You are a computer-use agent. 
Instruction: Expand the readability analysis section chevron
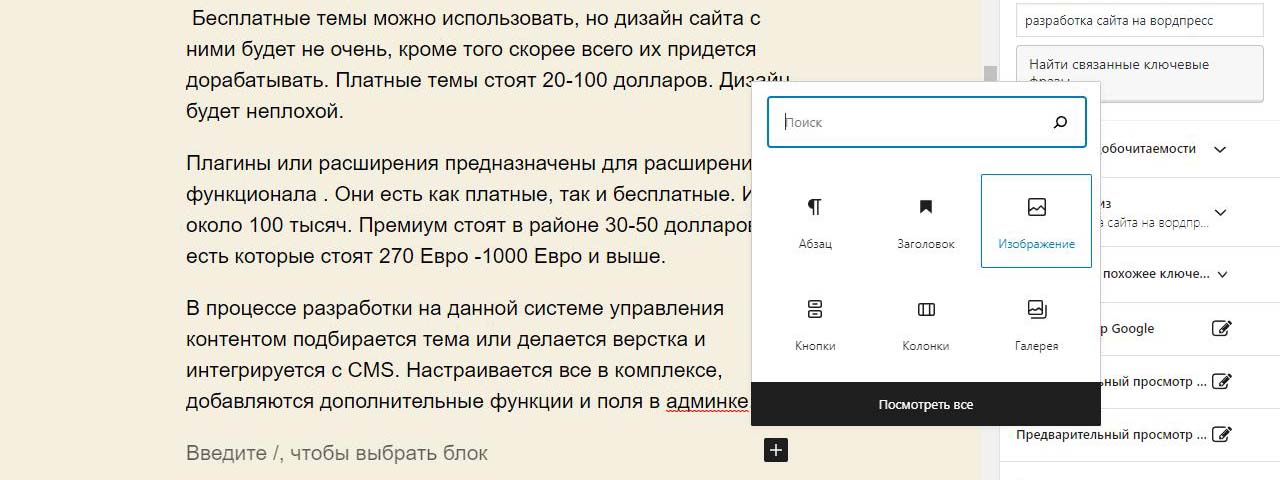coord(1219,149)
